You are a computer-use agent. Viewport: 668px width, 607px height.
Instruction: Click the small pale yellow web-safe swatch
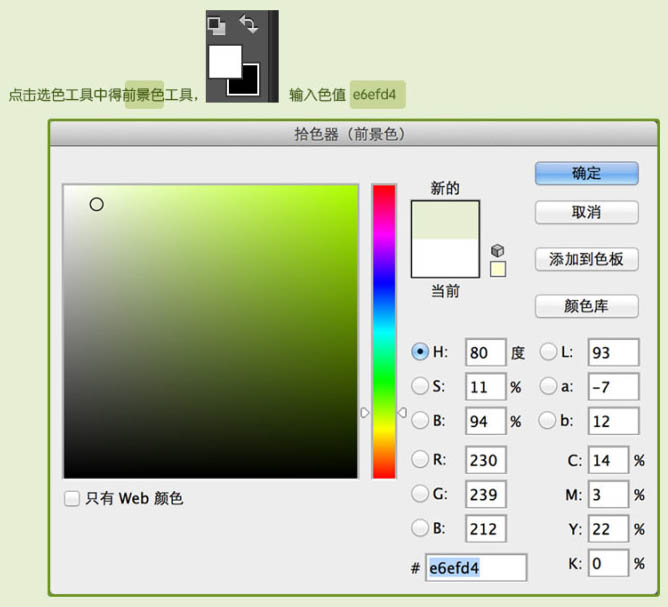pyautogui.click(x=498, y=269)
